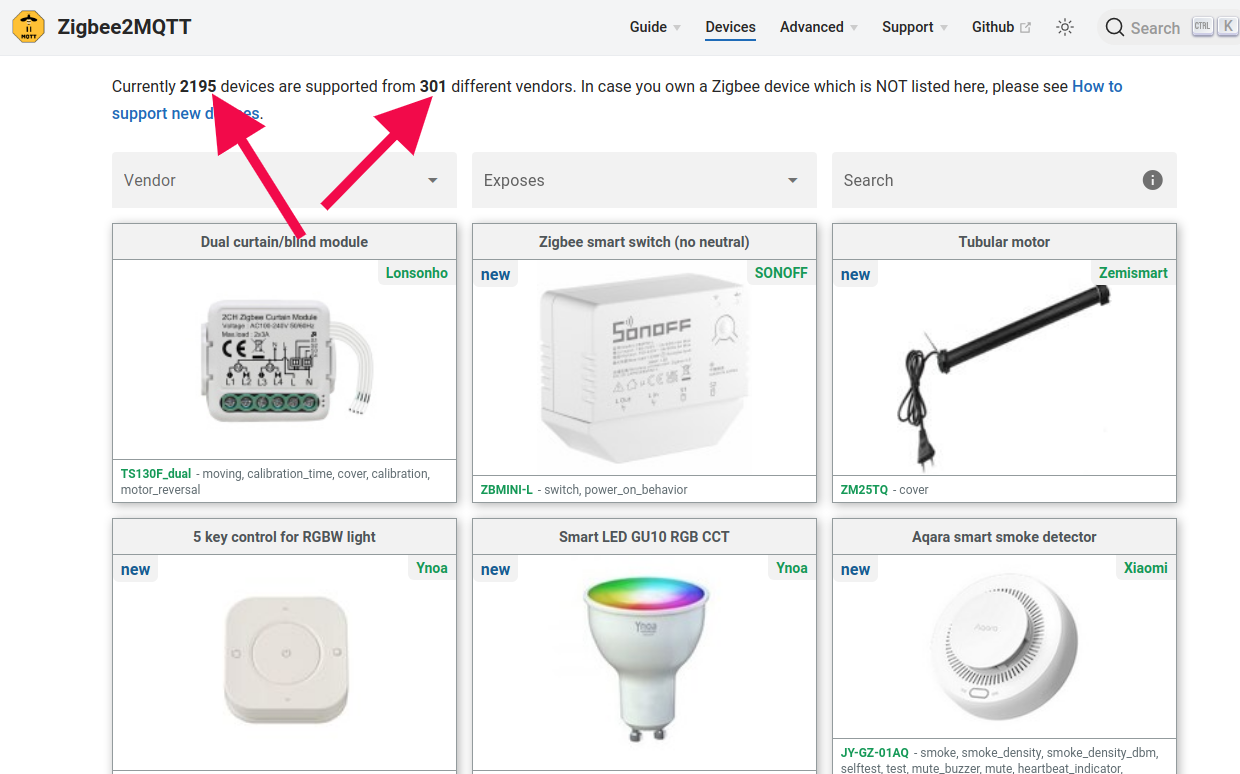This screenshot has height=774, width=1240.
Task: Click new badge on 5 key control card
Action: tap(135, 570)
